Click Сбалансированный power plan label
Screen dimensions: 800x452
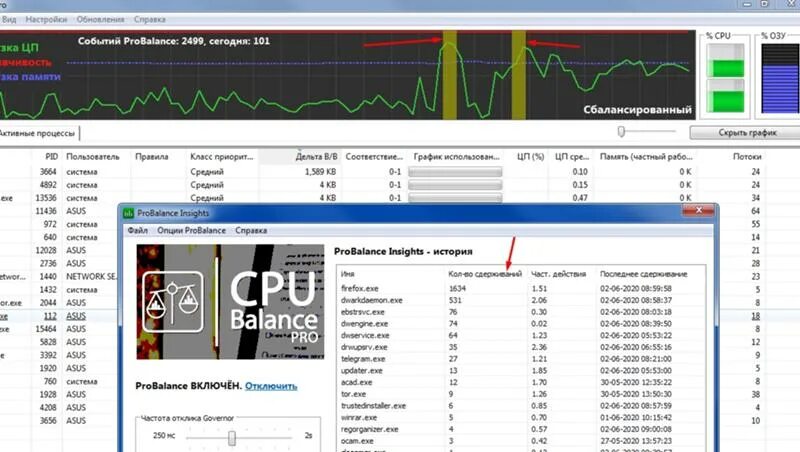[637, 110]
